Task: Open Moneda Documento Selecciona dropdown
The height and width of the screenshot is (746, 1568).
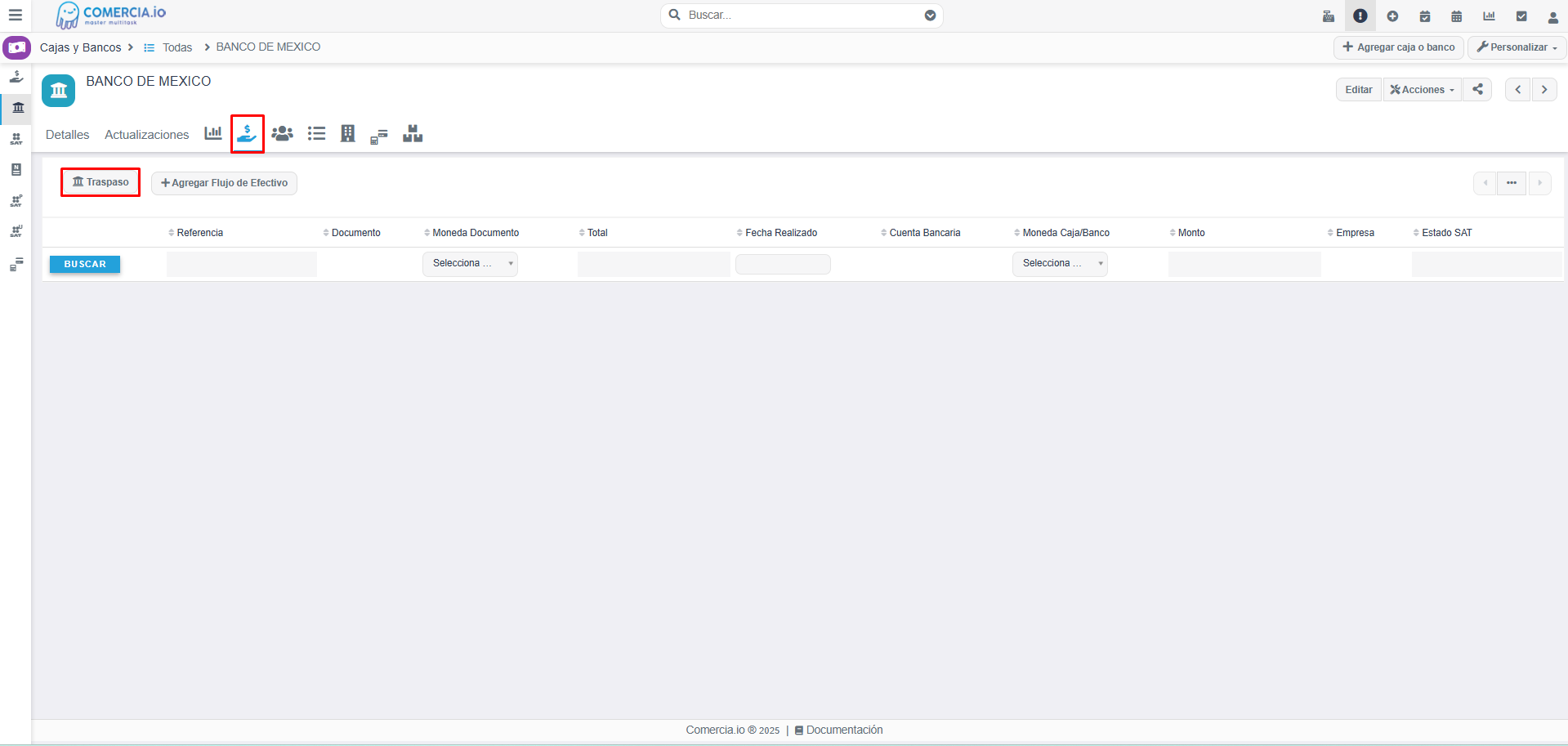Action: (470, 264)
